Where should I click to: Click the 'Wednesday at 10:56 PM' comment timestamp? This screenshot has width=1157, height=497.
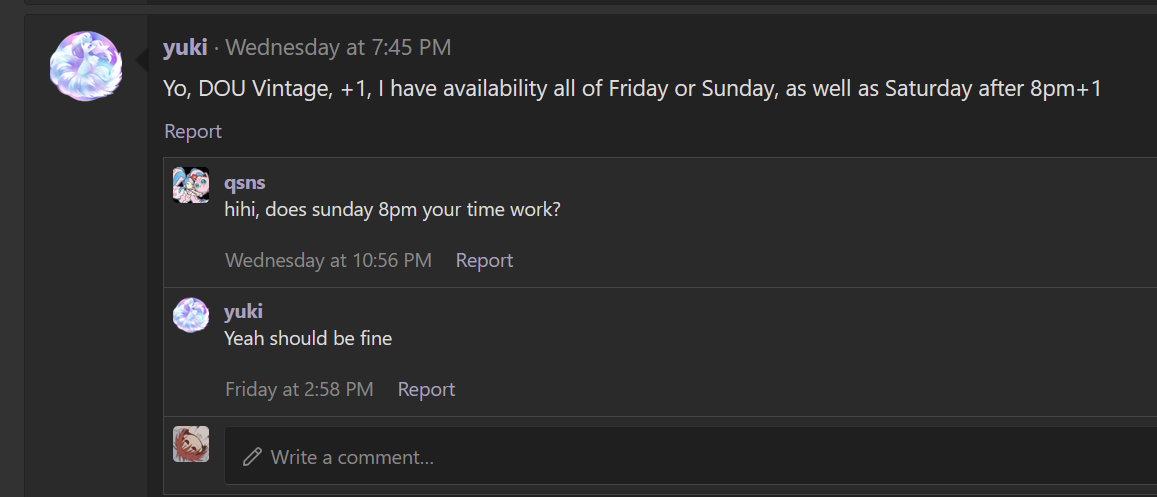point(328,260)
